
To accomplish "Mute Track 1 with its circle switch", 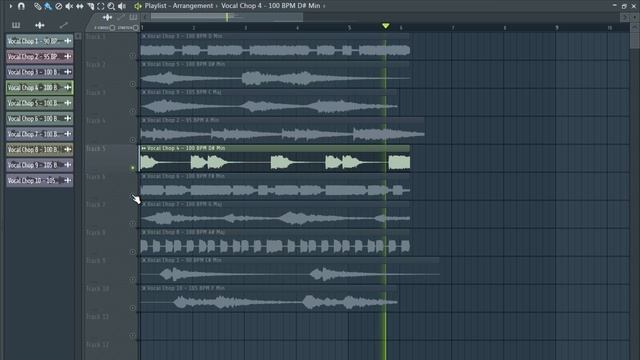I will pyautogui.click(x=133, y=56).
